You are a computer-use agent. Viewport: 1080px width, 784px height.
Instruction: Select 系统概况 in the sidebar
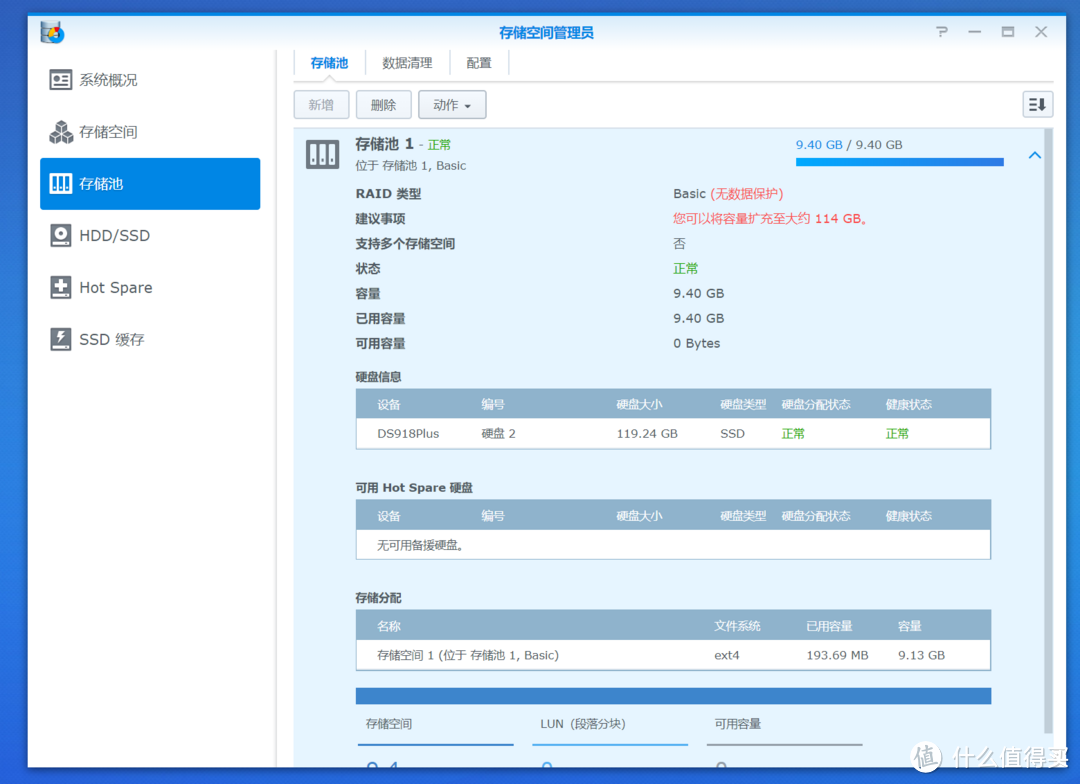150,80
